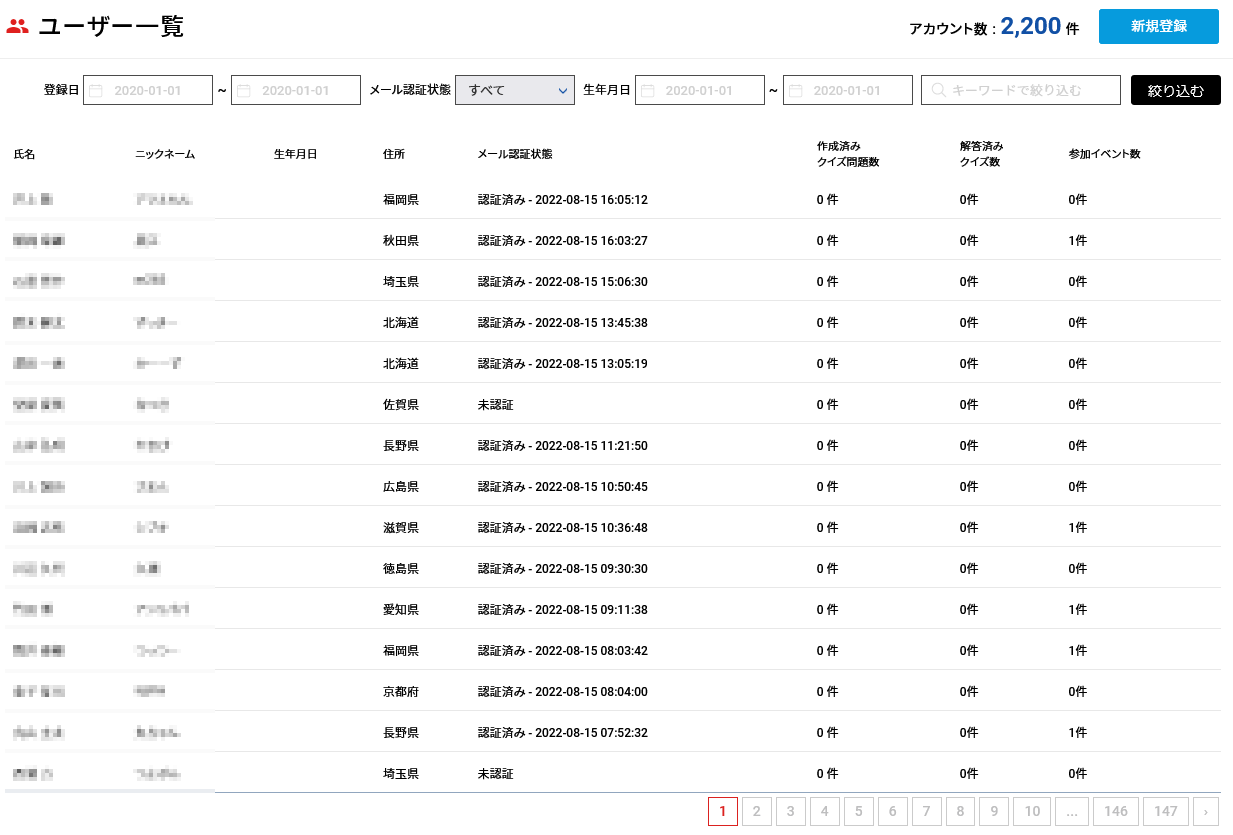Go to page 2 in pagination
The height and width of the screenshot is (835, 1233).
757,812
